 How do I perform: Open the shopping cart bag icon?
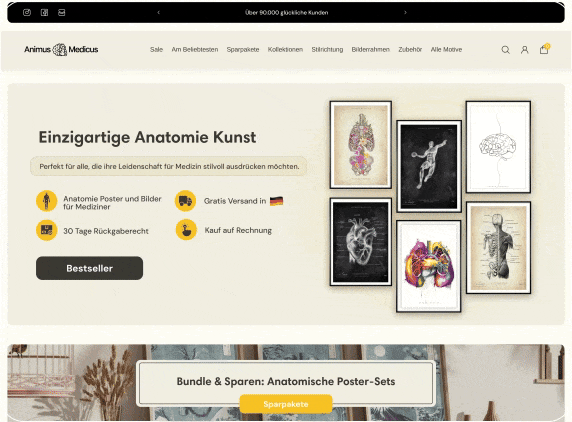click(544, 49)
